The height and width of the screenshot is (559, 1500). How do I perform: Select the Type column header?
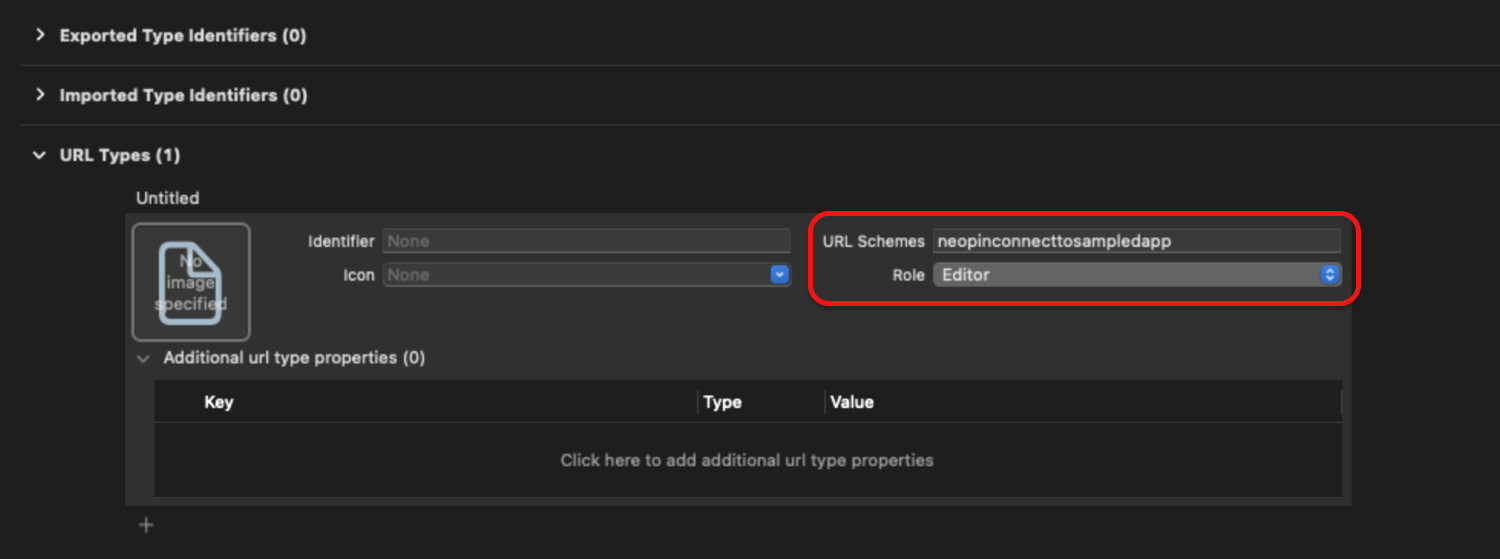[x=722, y=402]
